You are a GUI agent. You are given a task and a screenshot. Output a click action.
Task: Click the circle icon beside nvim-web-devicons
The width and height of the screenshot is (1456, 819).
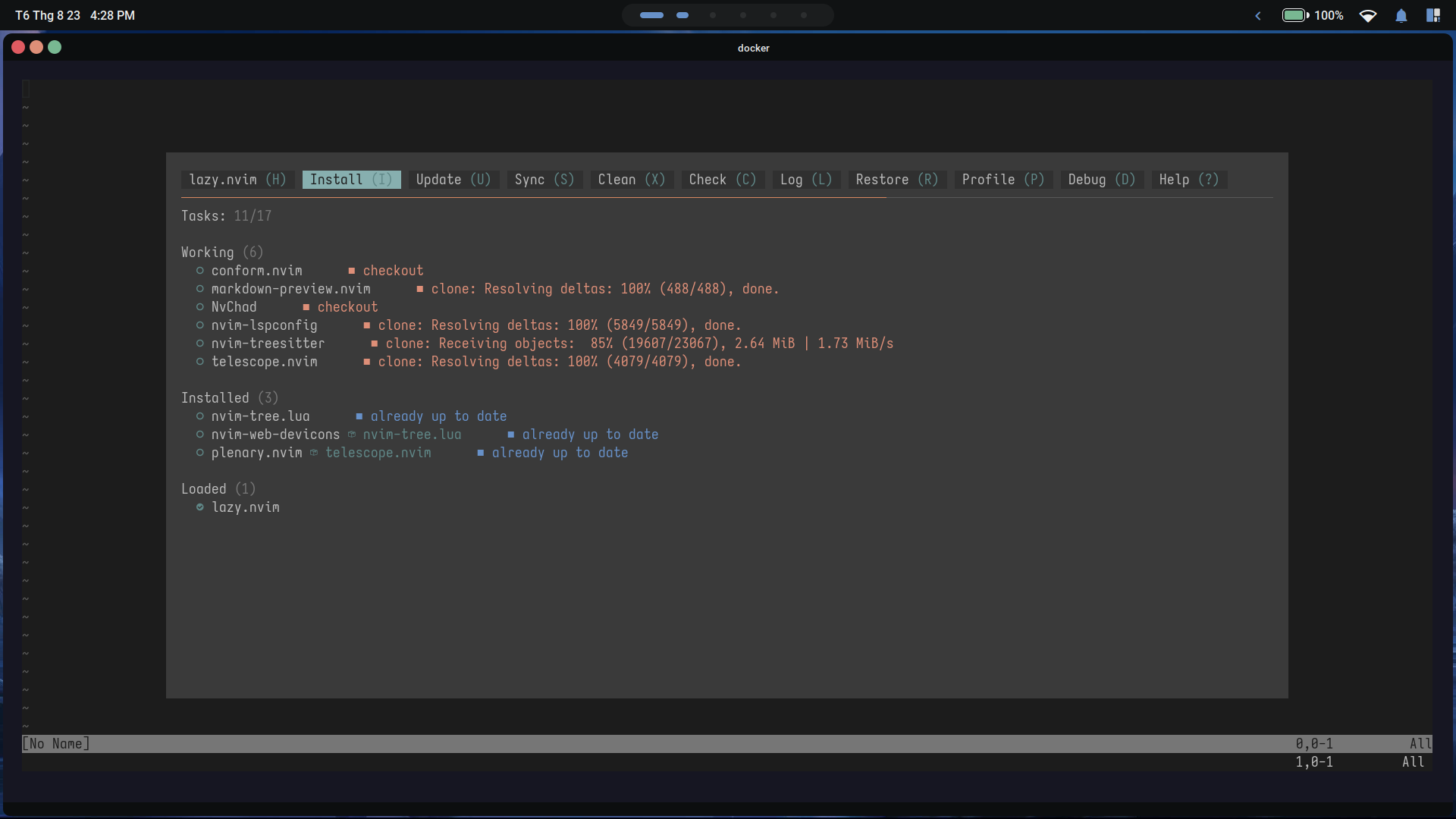(x=200, y=435)
